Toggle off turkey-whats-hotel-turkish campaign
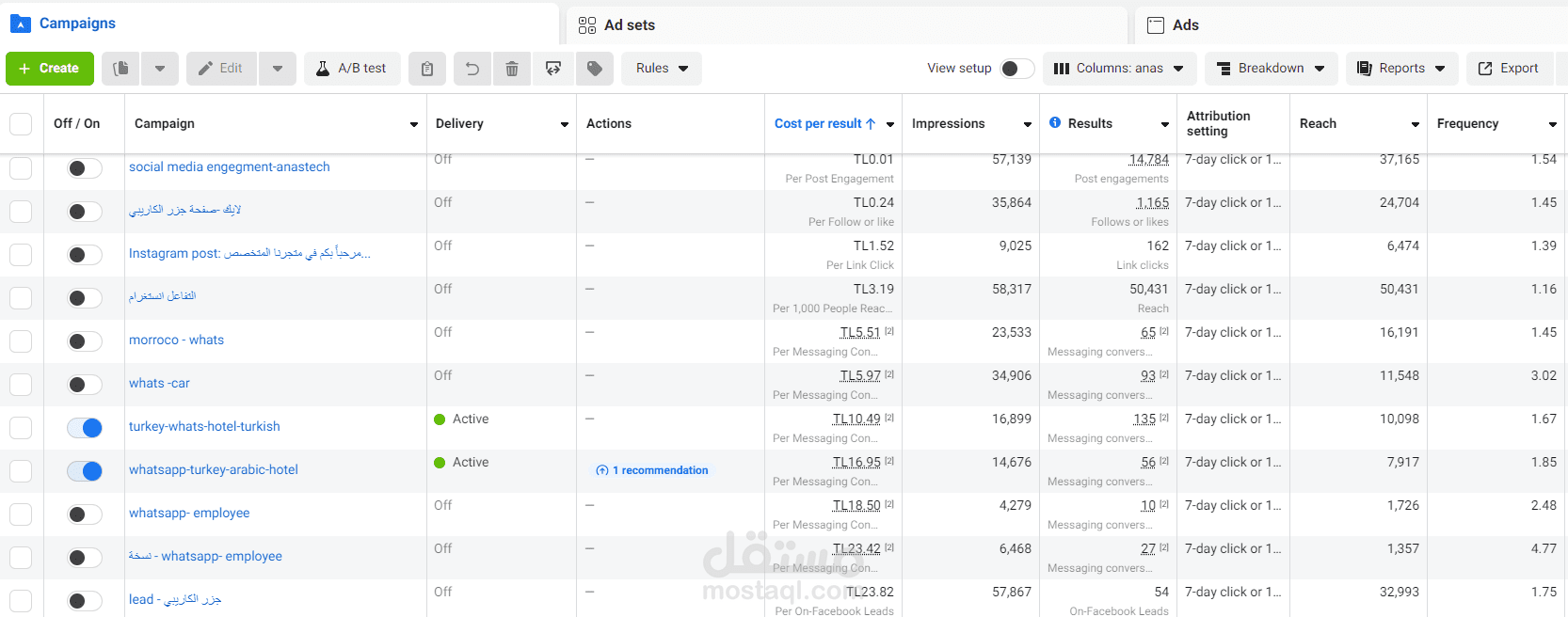Screen dimensions: 1568x617 [x=85, y=428]
